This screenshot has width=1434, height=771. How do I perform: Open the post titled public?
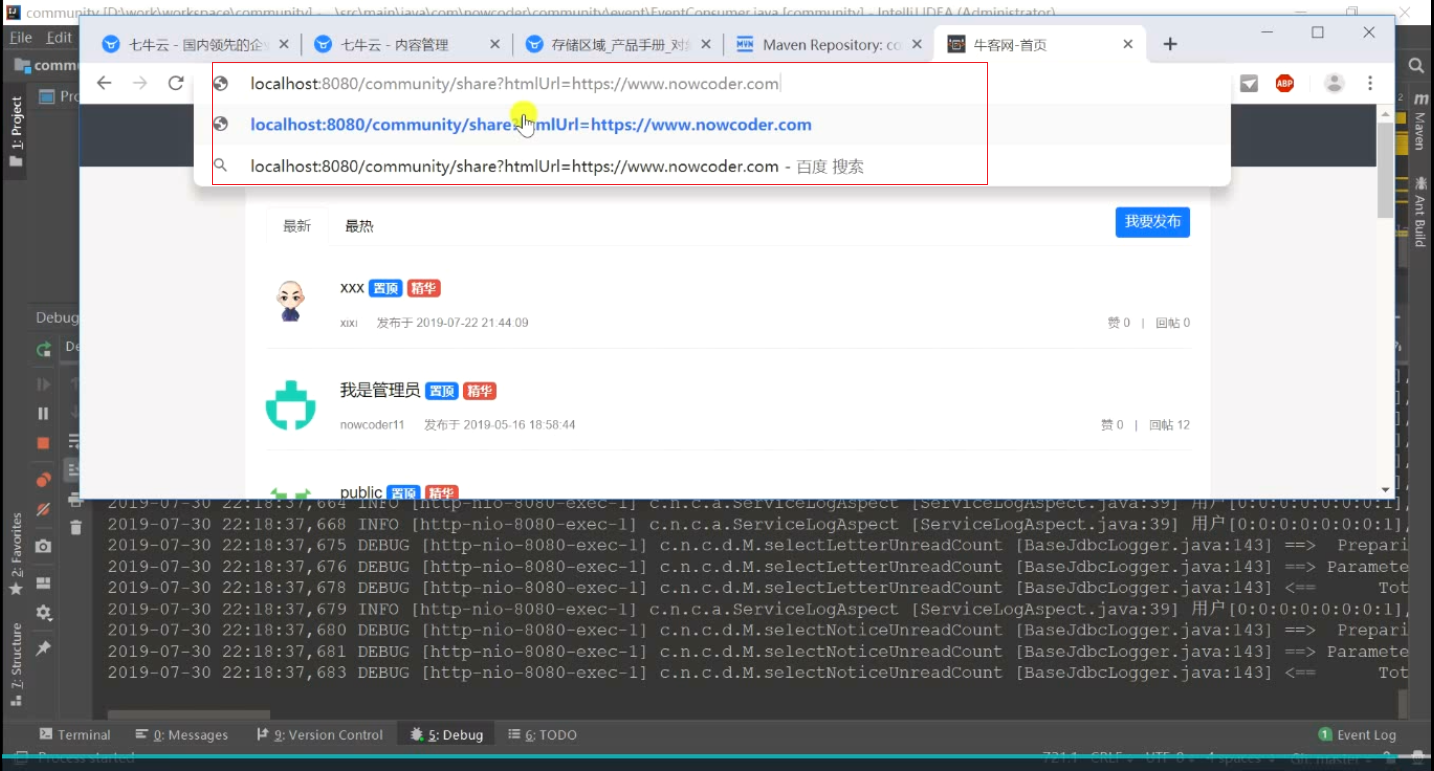coord(361,492)
